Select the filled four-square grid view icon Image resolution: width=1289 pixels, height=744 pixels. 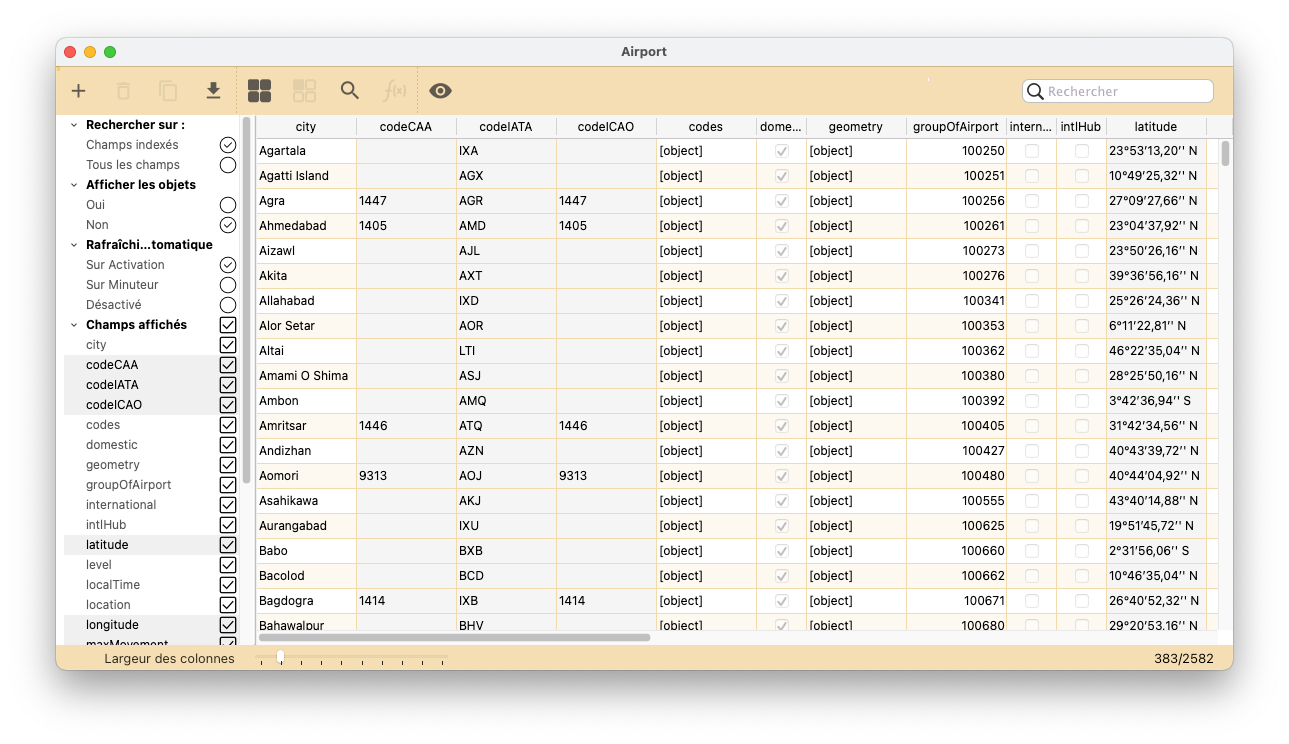click(259, 91)
